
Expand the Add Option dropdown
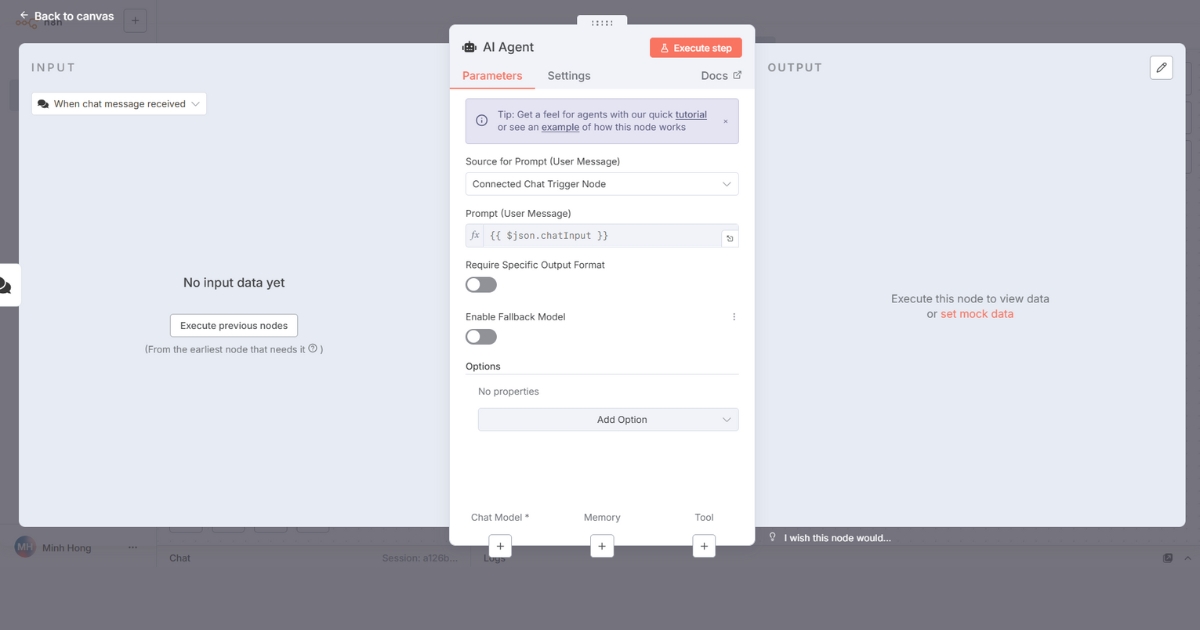click(x=608, y=420)
